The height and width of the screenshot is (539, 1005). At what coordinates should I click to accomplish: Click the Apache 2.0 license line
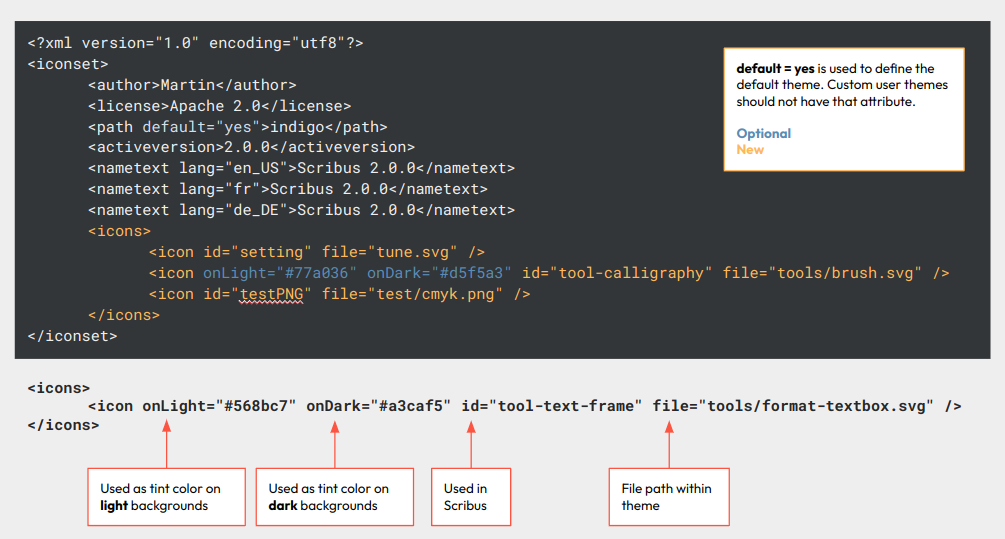pos(219,106)
